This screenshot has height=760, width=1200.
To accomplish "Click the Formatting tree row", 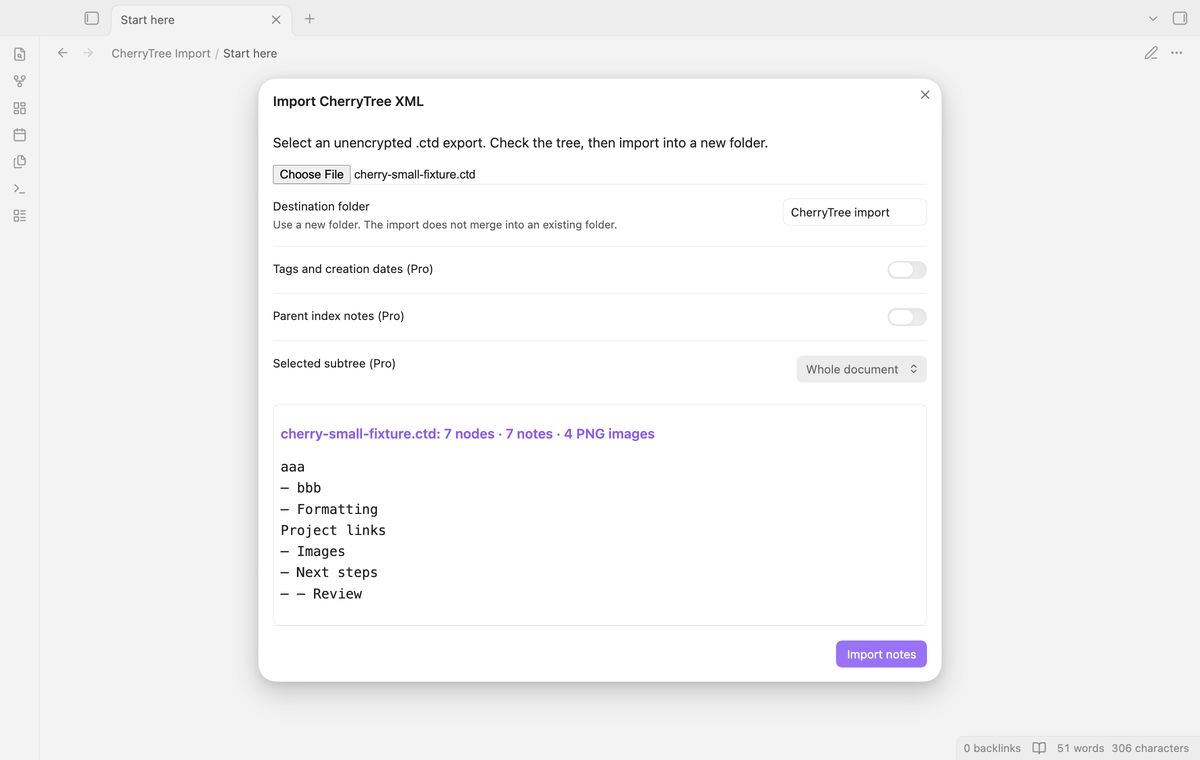I will click(329, 509).
